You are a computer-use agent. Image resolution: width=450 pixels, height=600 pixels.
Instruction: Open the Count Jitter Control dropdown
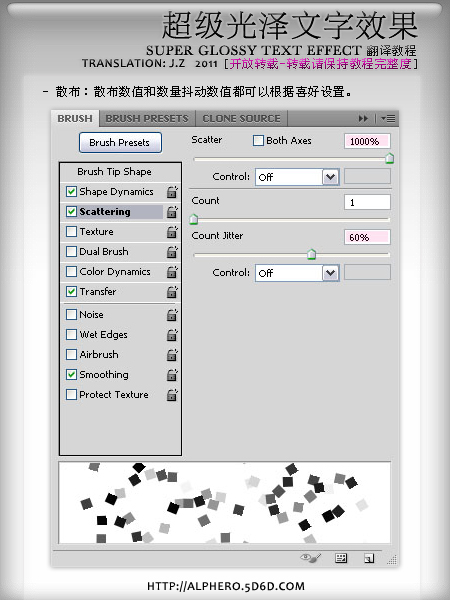[x=297, y=273]
